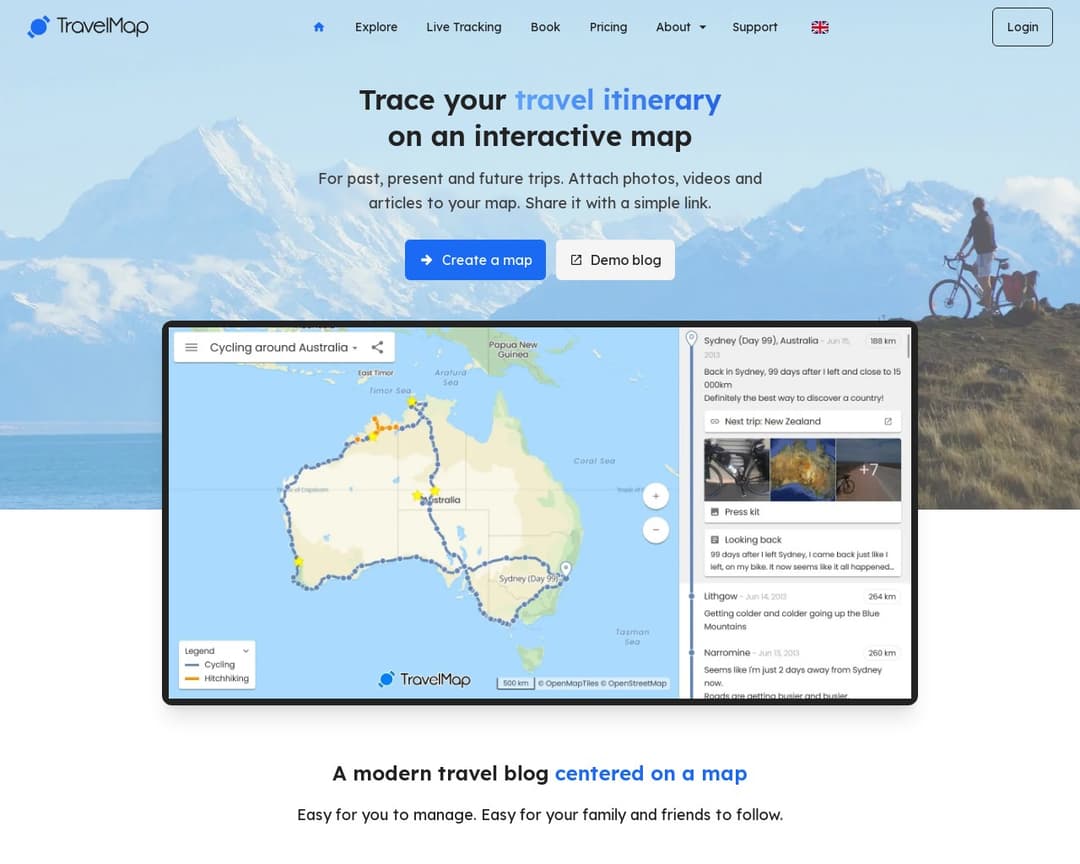Select Explore in the navigation menu
Image resolution: width=1080 pixels, height=864 pixels.
(x=376, y=27)
